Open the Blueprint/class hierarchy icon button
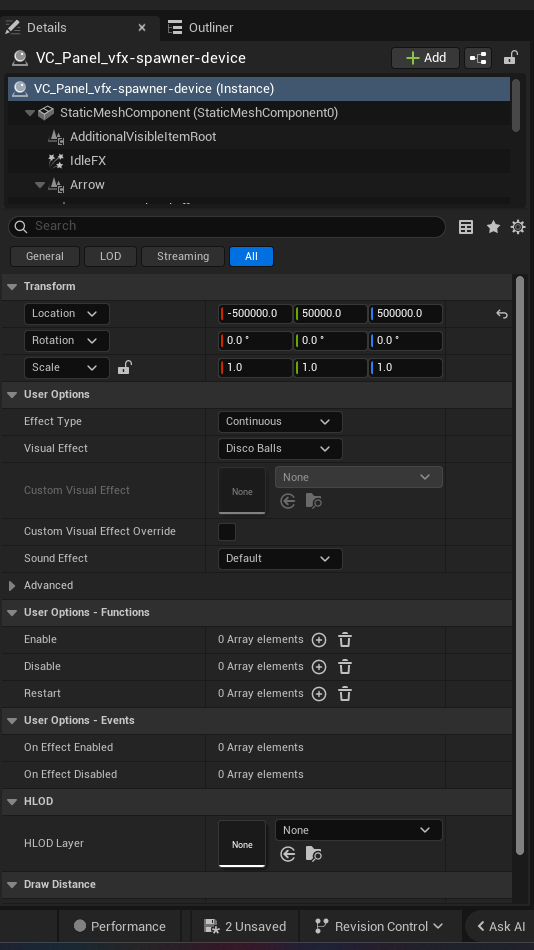This screenshot has height=950, width=534. [478, 58]
